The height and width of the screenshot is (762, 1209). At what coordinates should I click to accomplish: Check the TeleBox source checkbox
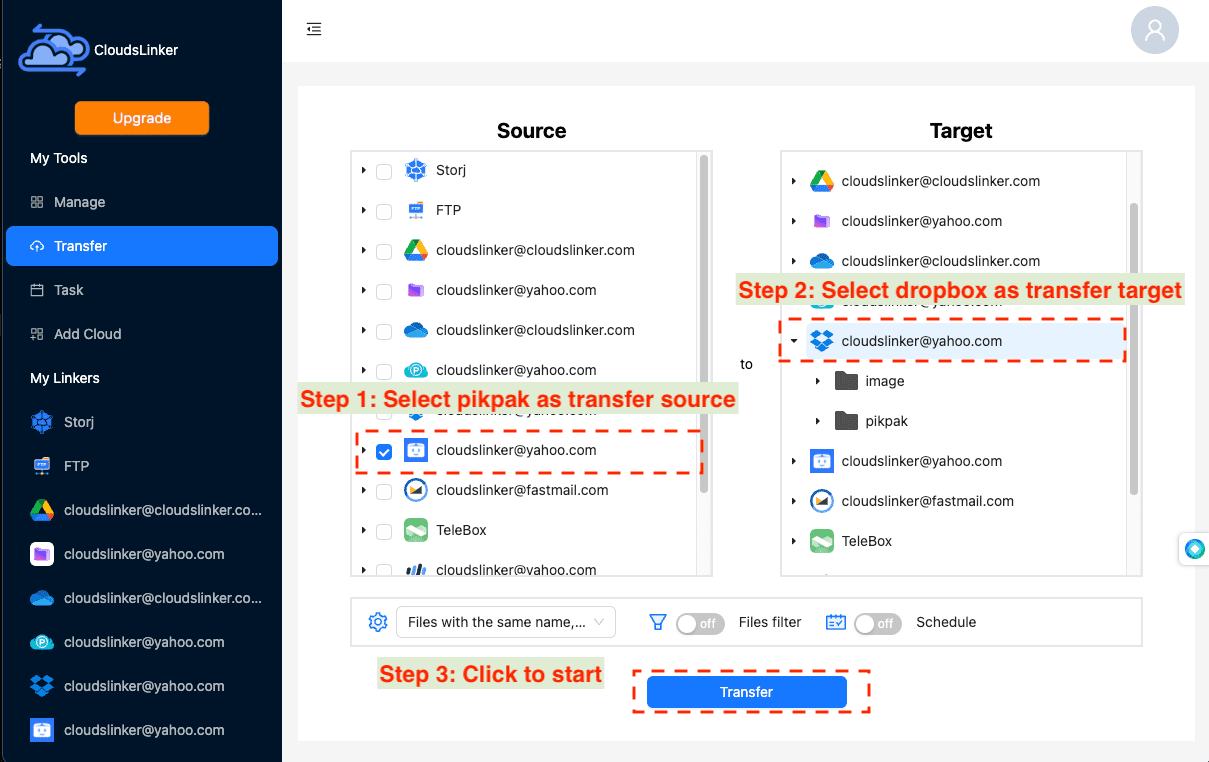pos(384,531)
